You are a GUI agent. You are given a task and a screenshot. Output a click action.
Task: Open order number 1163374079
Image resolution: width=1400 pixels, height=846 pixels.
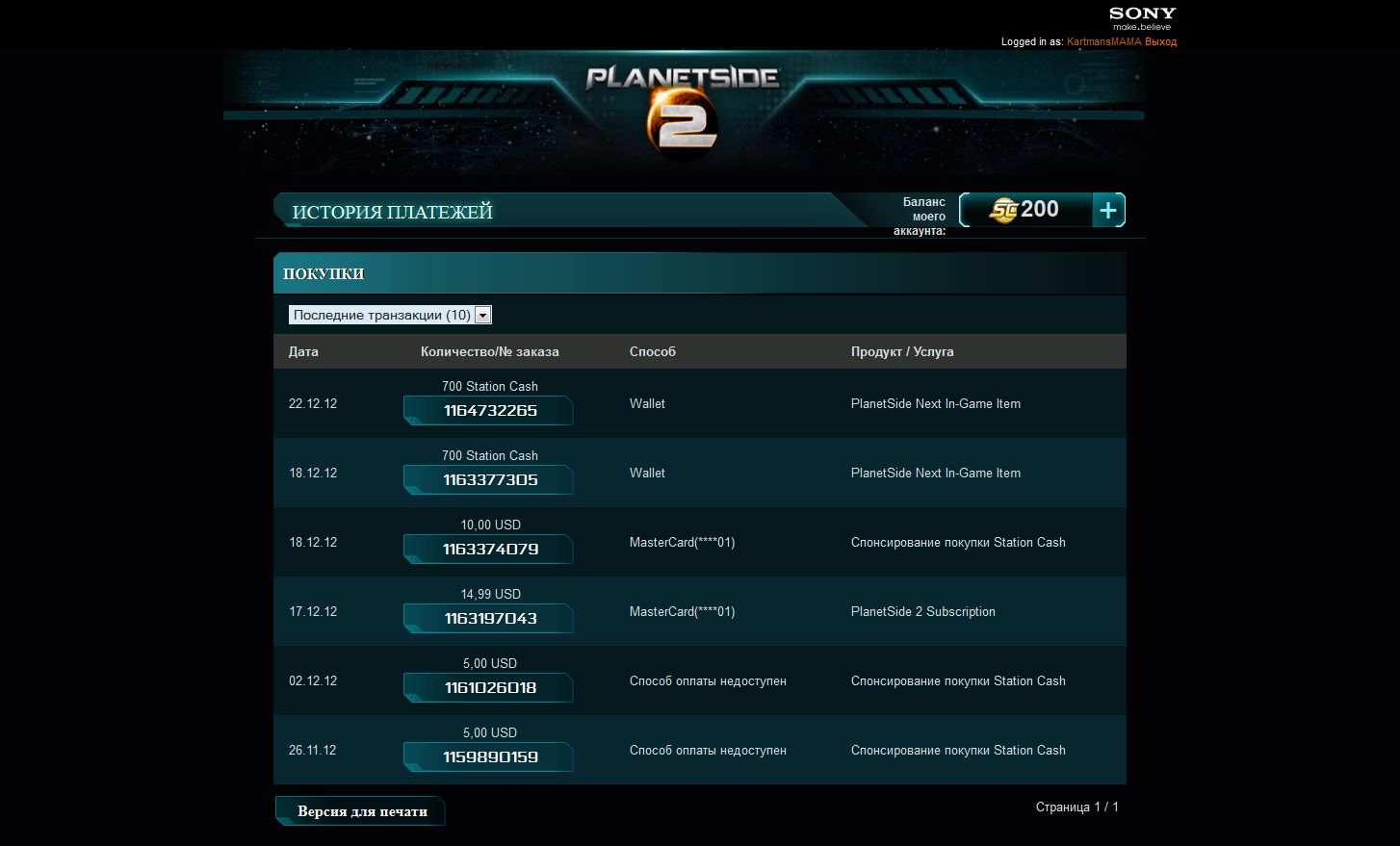(489, 550)
